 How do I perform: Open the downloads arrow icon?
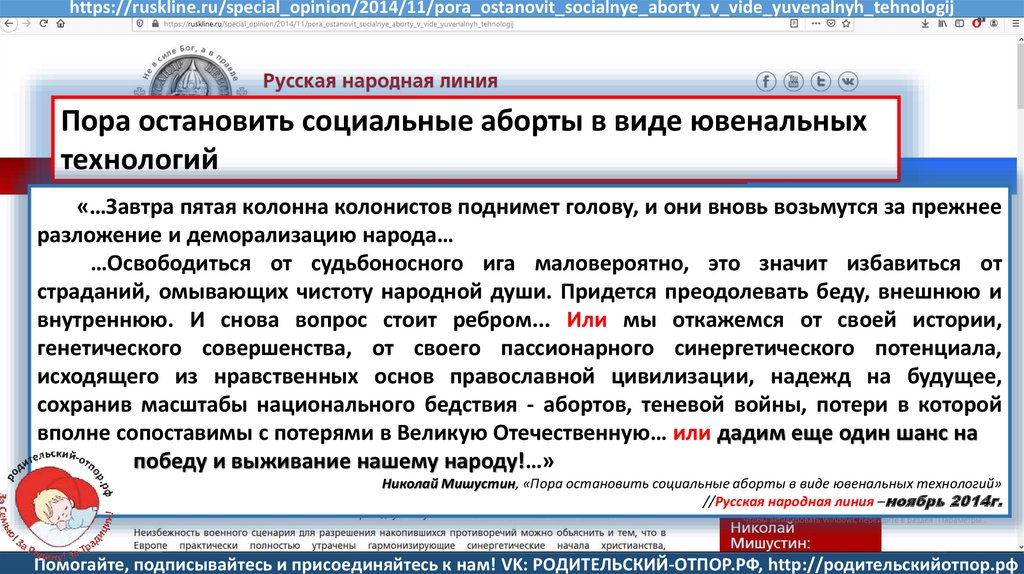point(925,24)
